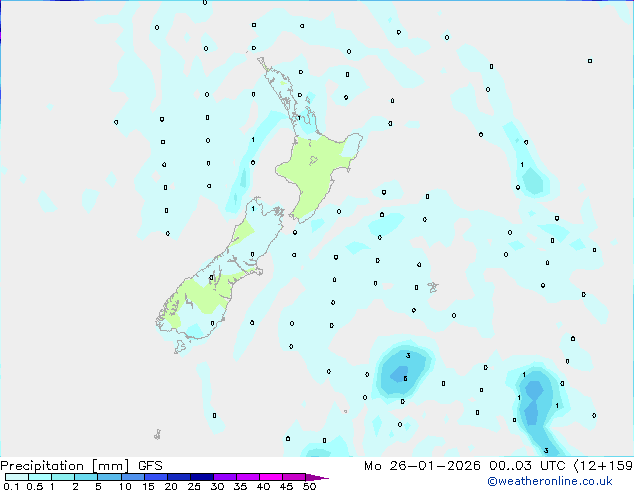Select the 25–30 mm dark navy legend swatch
The width and height of the screenshot is (634, 490).
coord(201,477)
